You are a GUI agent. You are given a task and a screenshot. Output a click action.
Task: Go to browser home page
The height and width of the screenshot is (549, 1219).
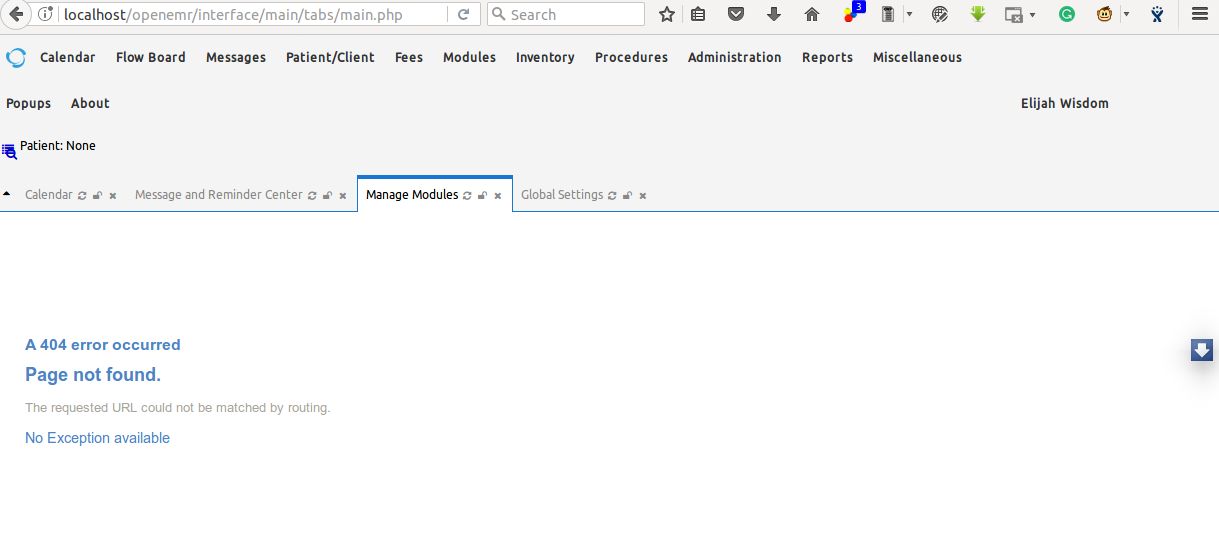(812, 14)
